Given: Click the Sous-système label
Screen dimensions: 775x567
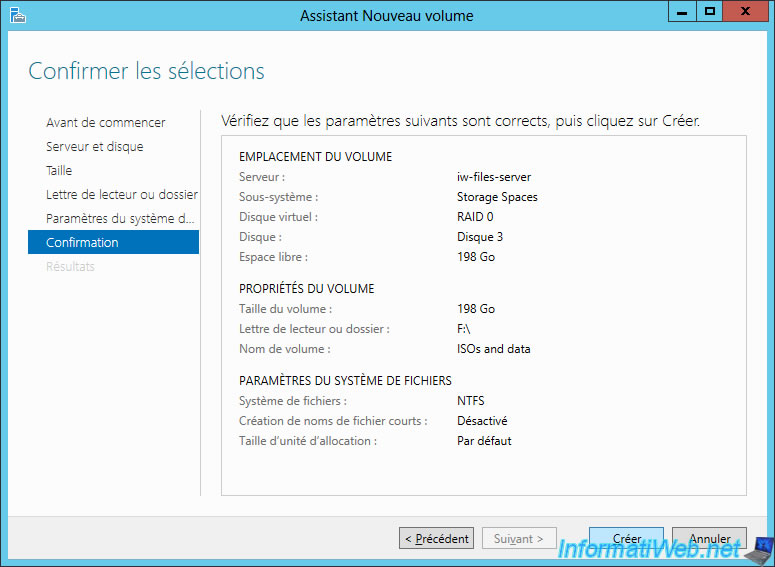Looking at the screenshot, I should [278, 197].
